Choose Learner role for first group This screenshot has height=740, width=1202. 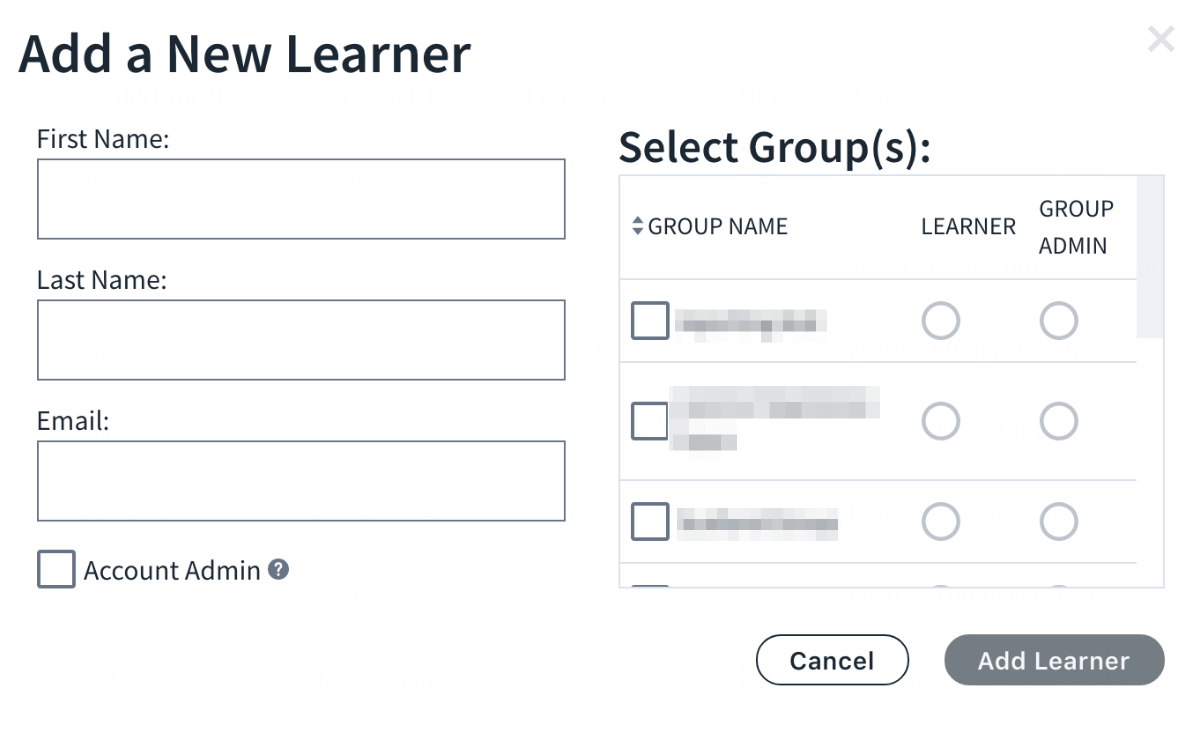940,321
